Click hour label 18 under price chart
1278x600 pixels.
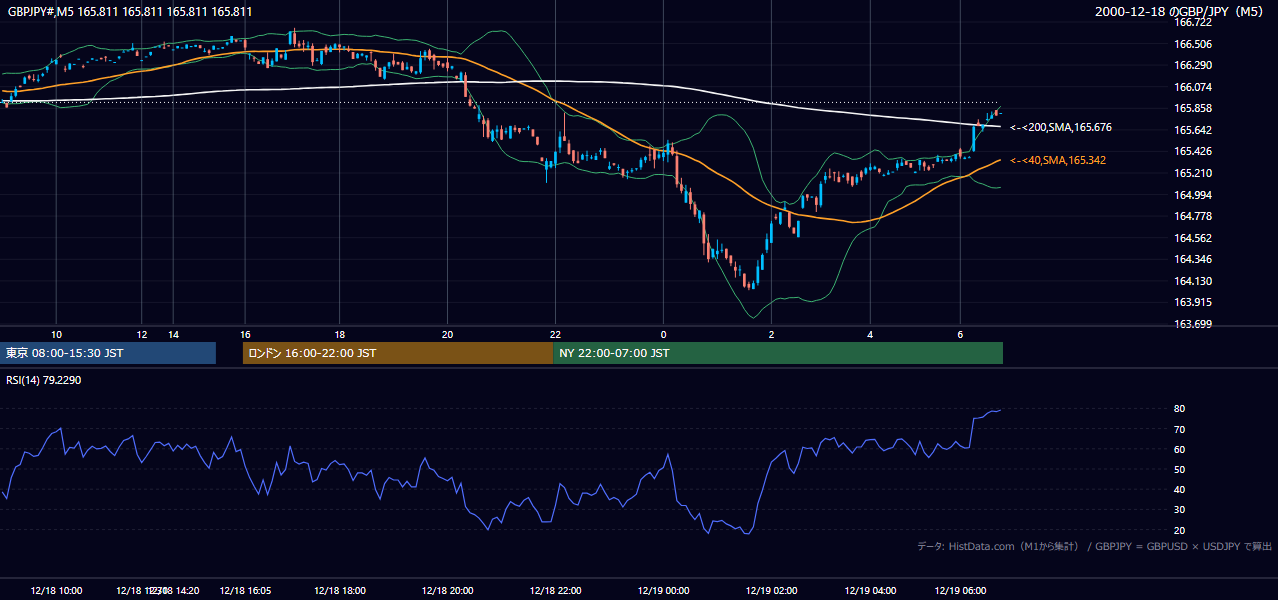coord(340,334)
